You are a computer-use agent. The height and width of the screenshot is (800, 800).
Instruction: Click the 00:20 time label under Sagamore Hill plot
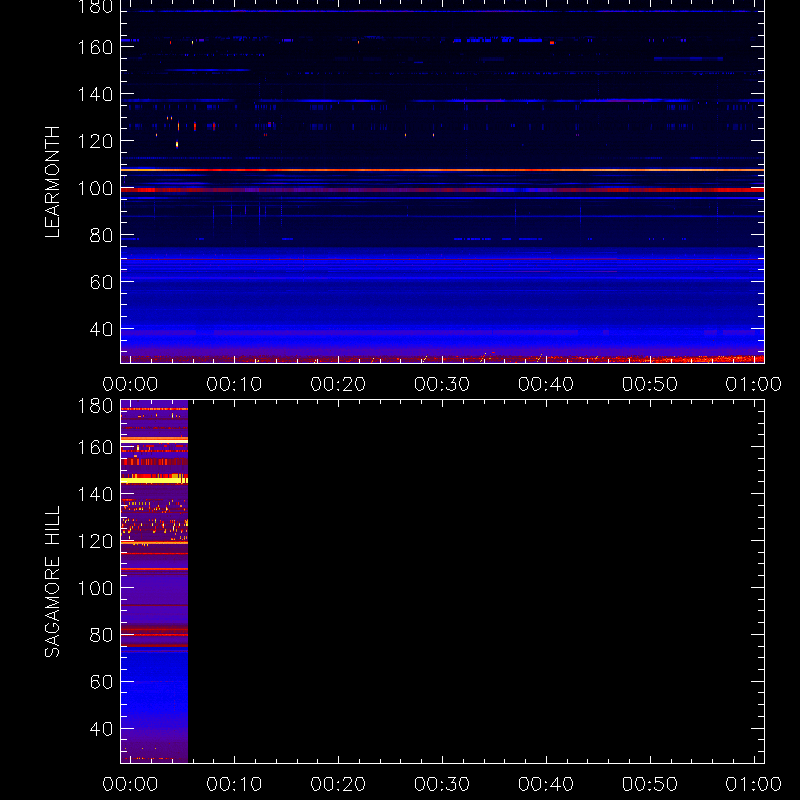(338, 784)
